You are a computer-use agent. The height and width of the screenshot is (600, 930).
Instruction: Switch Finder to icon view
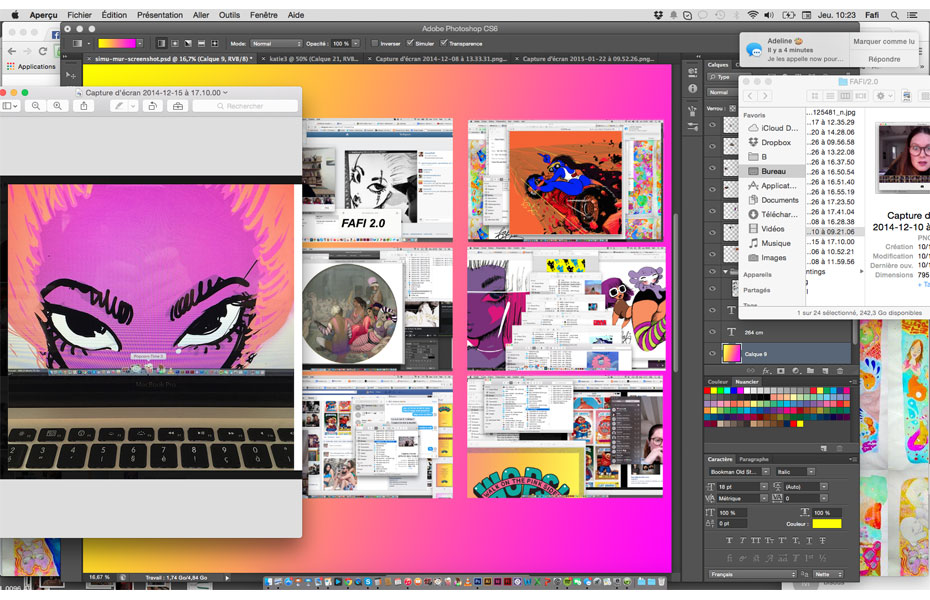pyautogui.click(x=814, y=95)
